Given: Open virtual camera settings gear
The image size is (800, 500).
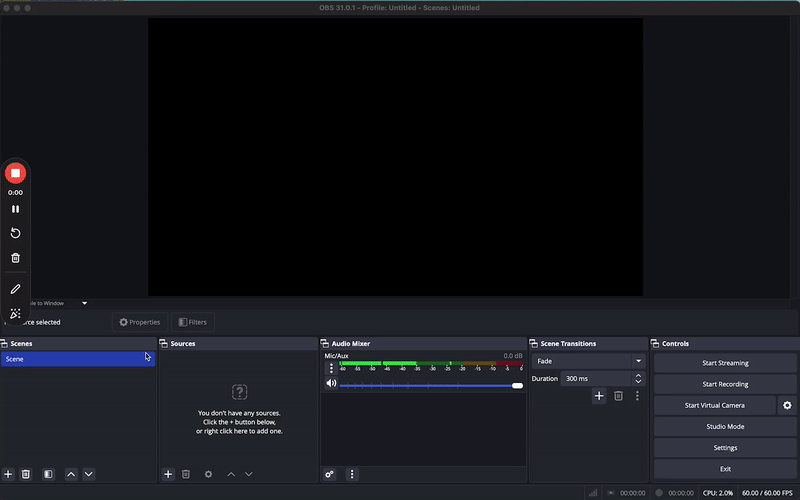Looking at the screenshot, I should pyautogui.click(x=787, y=405).
